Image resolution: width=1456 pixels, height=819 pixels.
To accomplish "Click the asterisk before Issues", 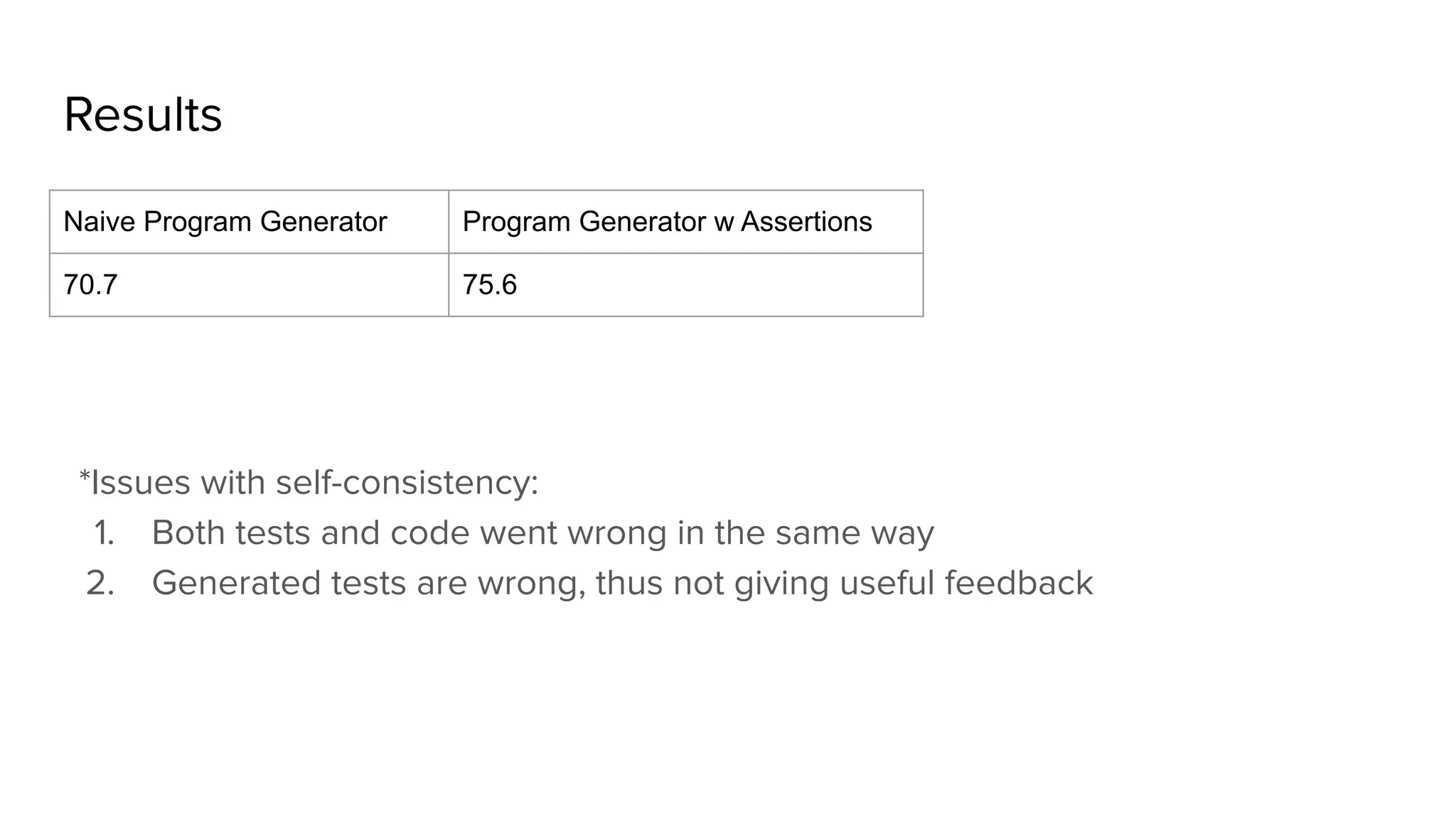I will coord(84,475).
